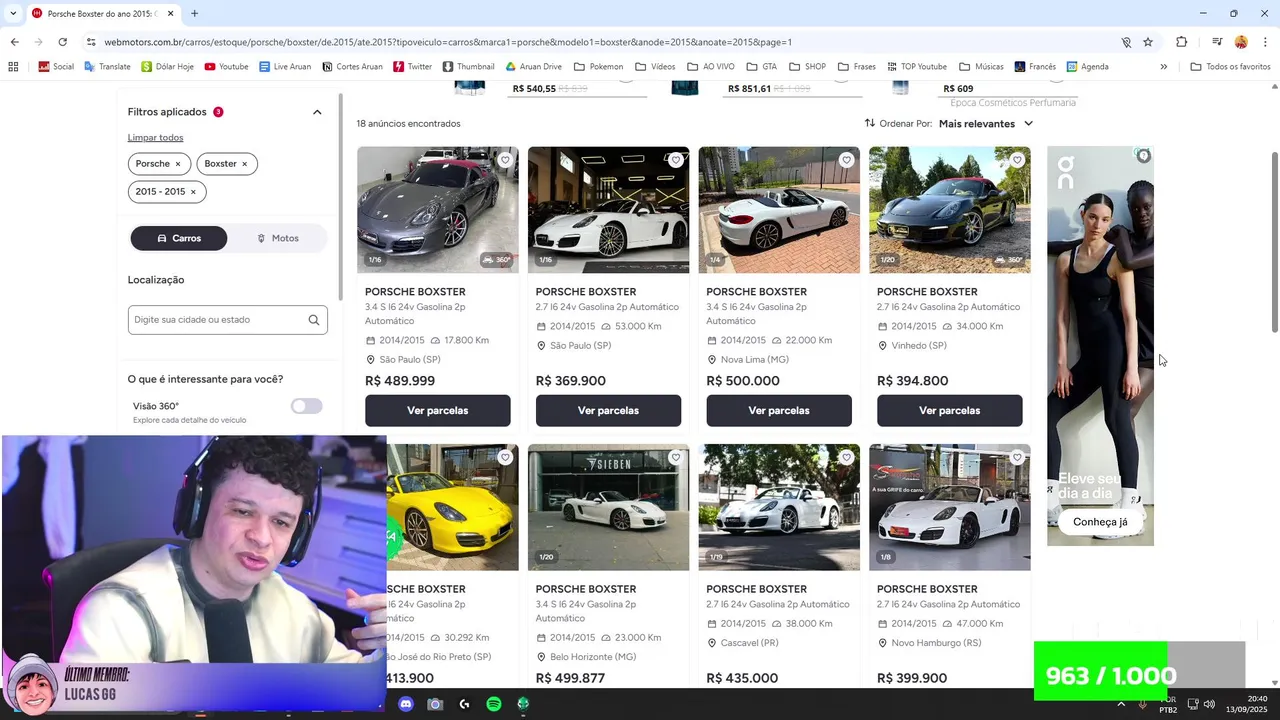Open the camera app in the taskbar
This screenshot has width=1280, height=720.
435,704
